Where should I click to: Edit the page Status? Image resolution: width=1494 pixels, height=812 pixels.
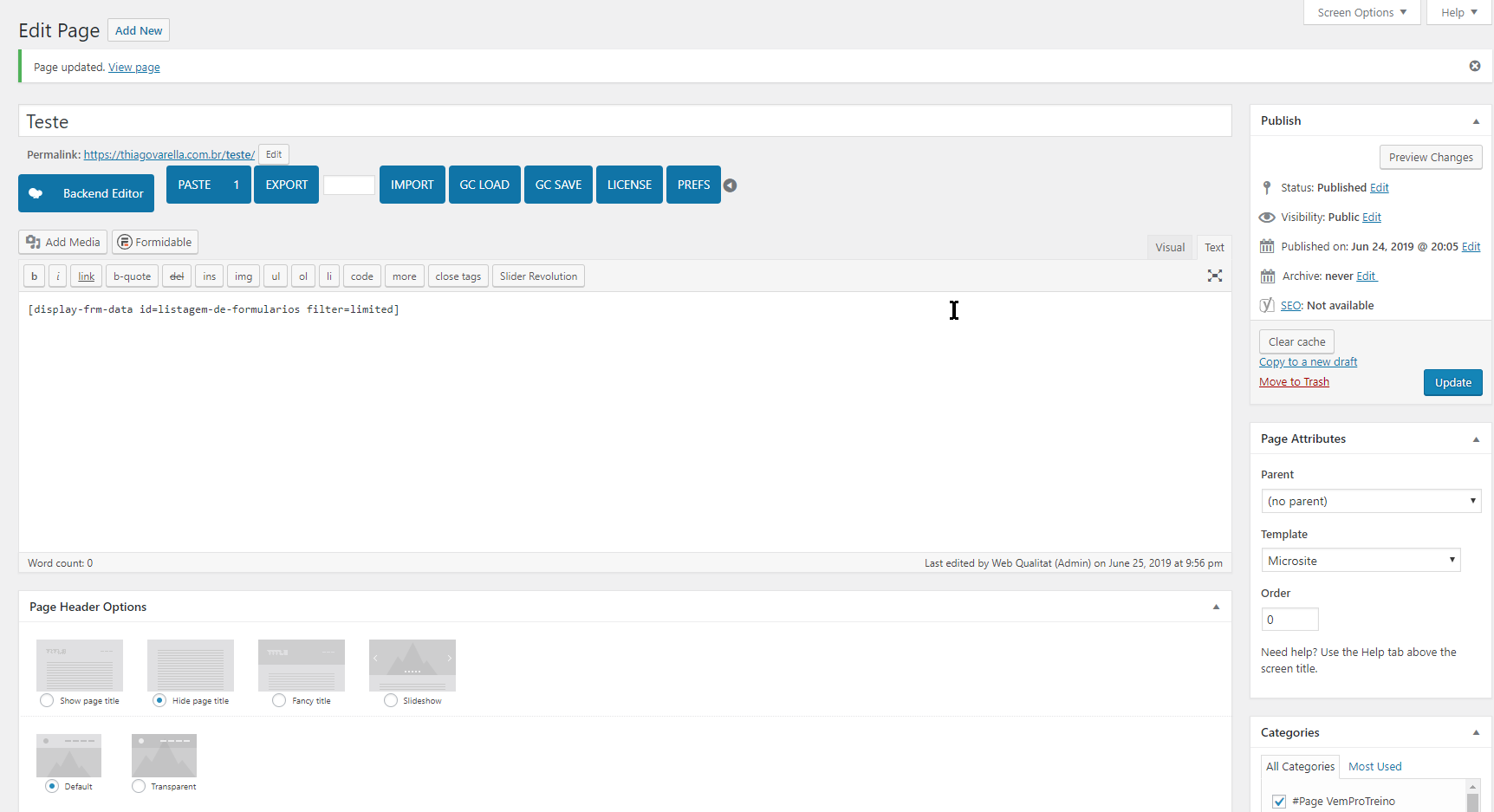coord(1379,187)
